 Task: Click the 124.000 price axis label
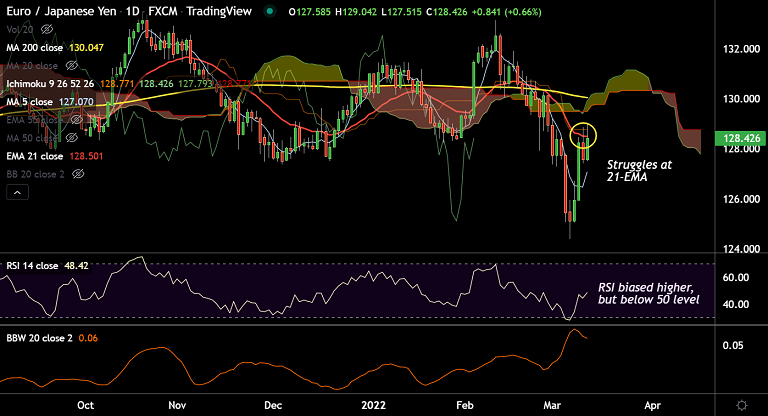[x=742, y=249]
